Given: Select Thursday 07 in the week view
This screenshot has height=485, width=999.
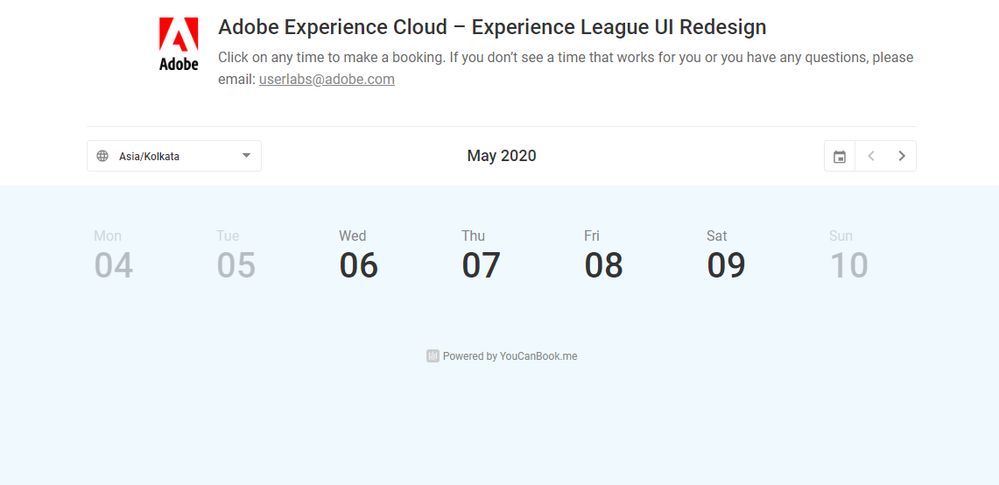Looking at the screenshot, I should (x=481, y=256).
